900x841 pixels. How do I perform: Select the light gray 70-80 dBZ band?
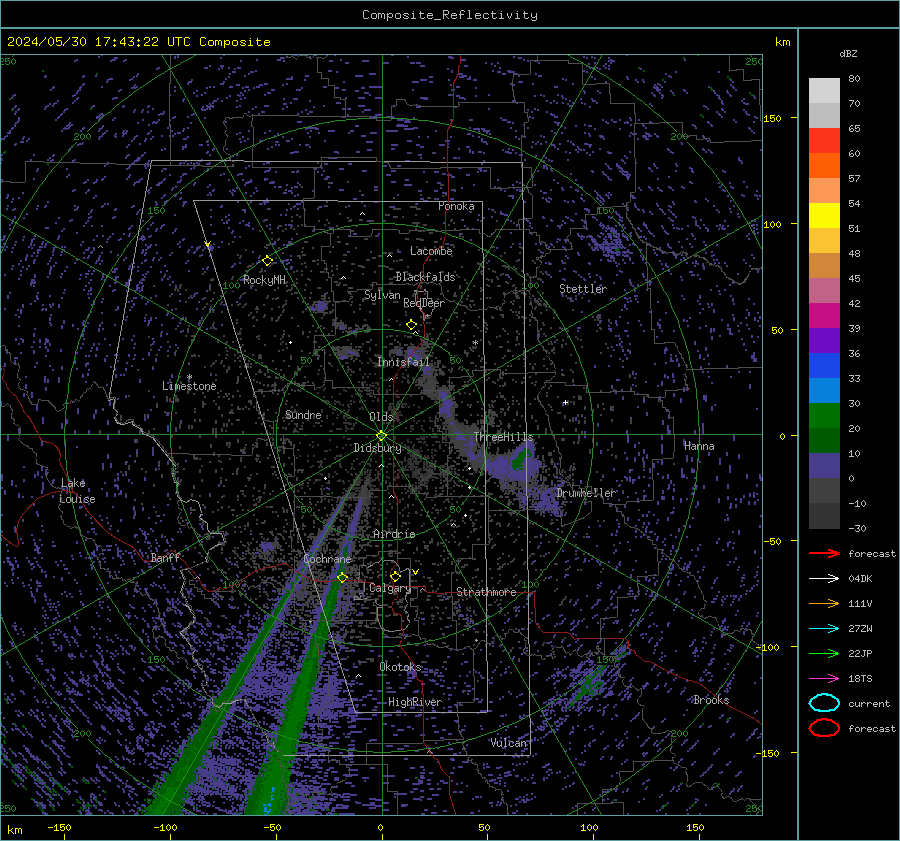[x=824, y=91]
